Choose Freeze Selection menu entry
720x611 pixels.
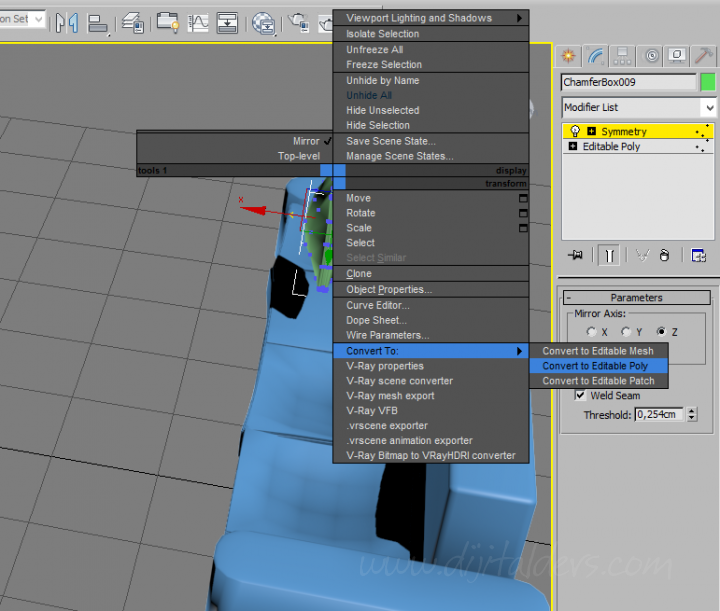[x=431, y=64]
